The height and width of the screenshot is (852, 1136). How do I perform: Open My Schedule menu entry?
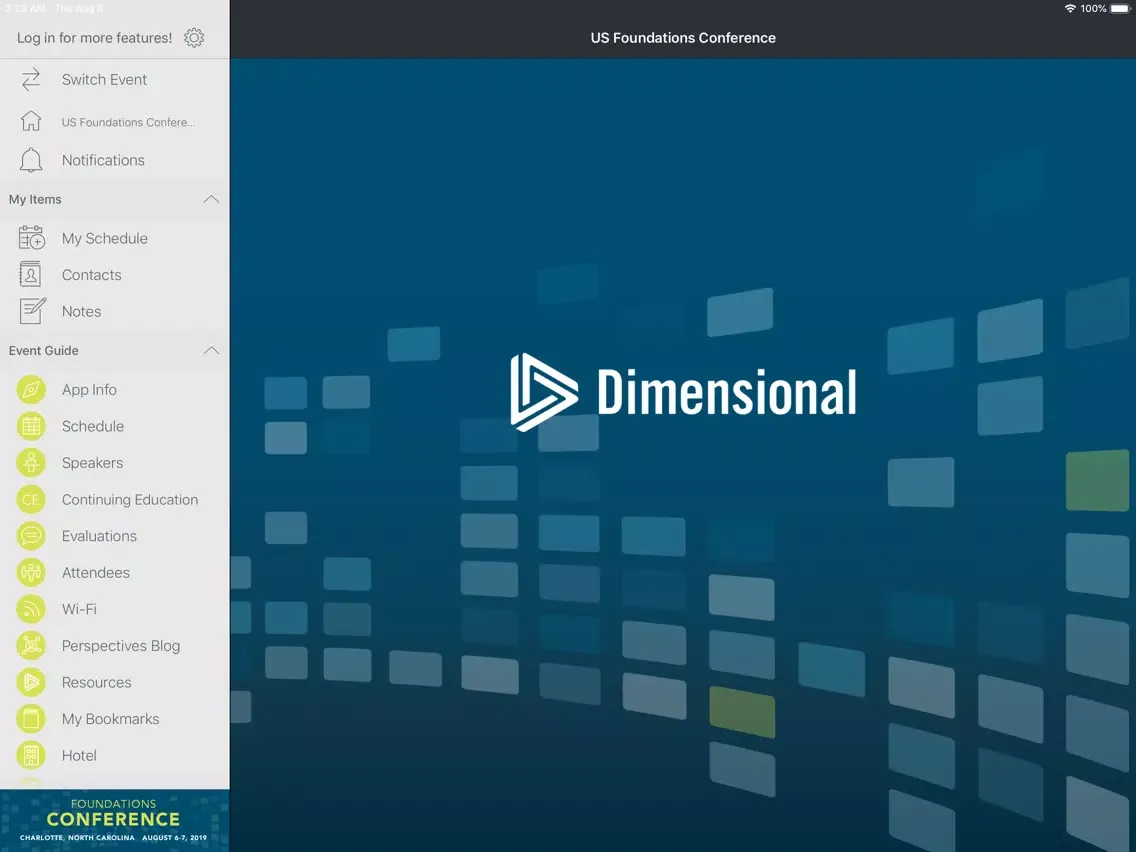114,238
